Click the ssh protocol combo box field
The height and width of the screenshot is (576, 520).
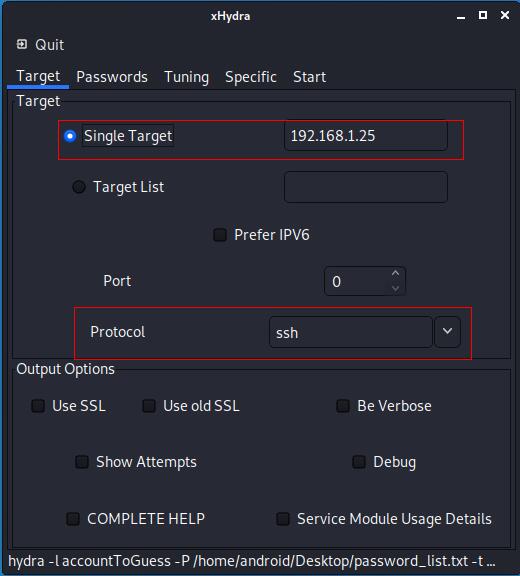[351, 332]
